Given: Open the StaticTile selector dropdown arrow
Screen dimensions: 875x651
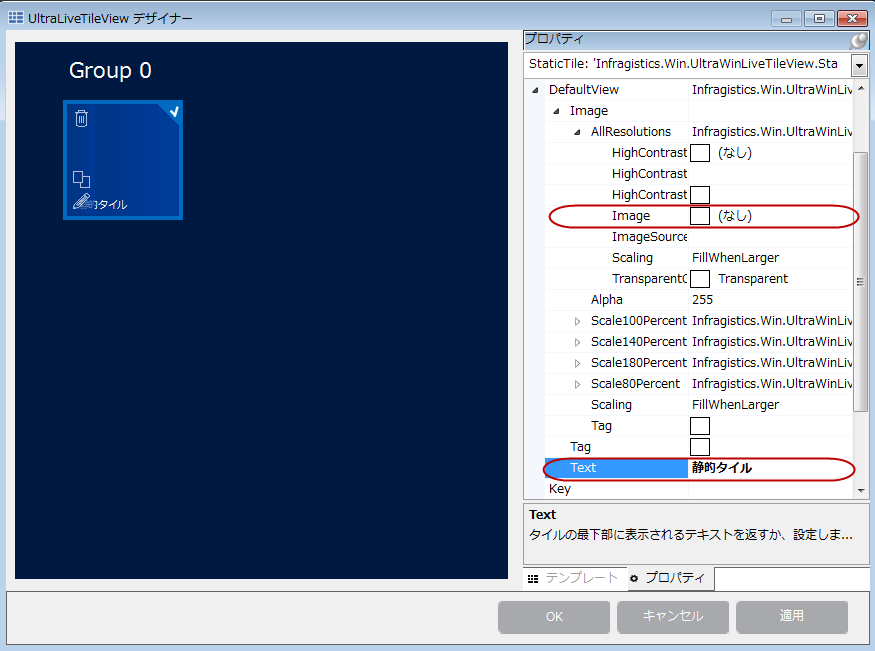Looking at the screenshot, I should tap(858, 65).
